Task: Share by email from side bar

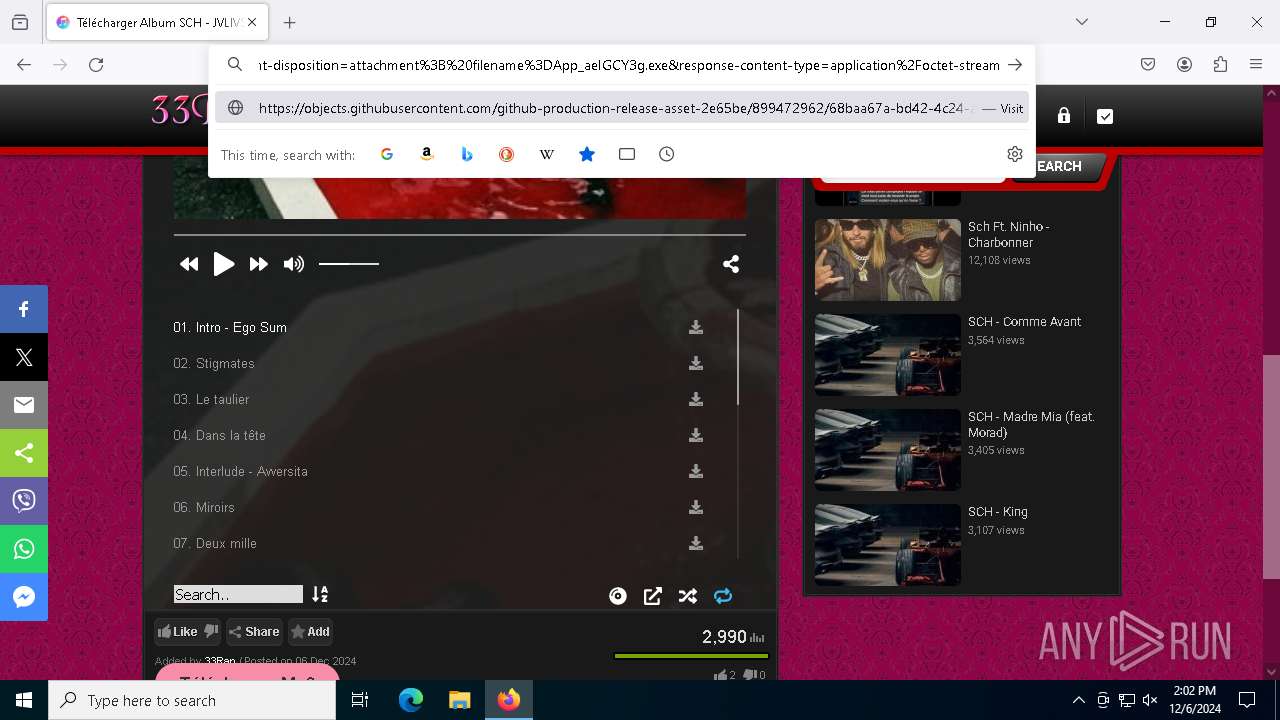Action: pos(24,405)
